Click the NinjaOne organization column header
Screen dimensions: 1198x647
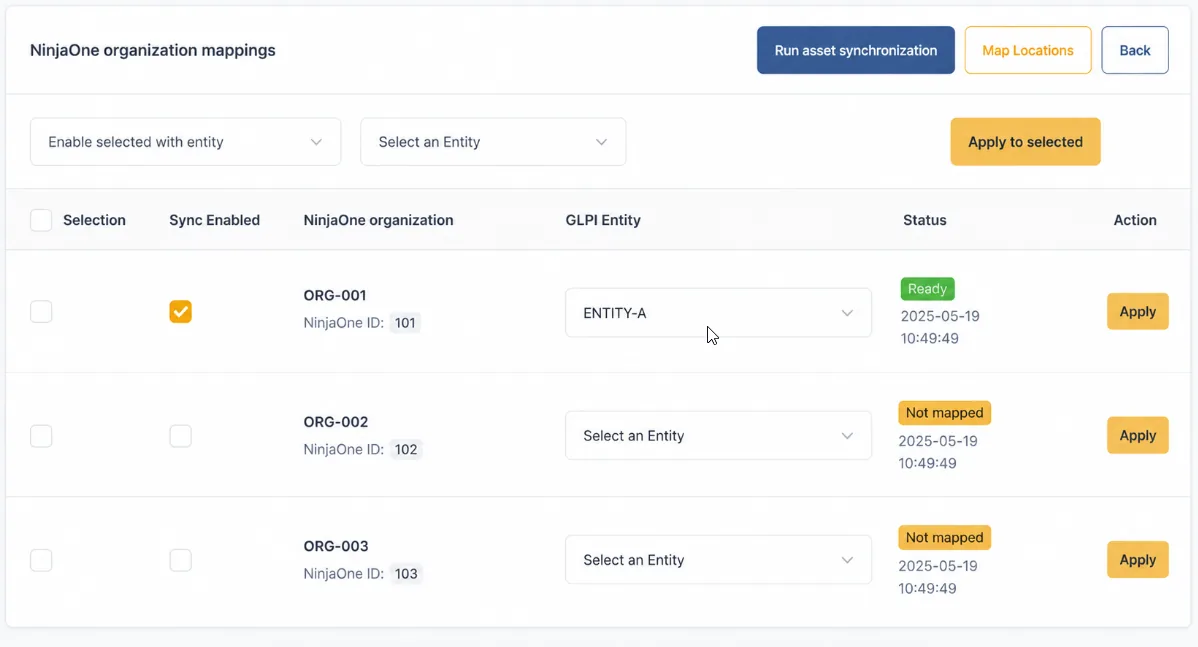coord(378,220)
